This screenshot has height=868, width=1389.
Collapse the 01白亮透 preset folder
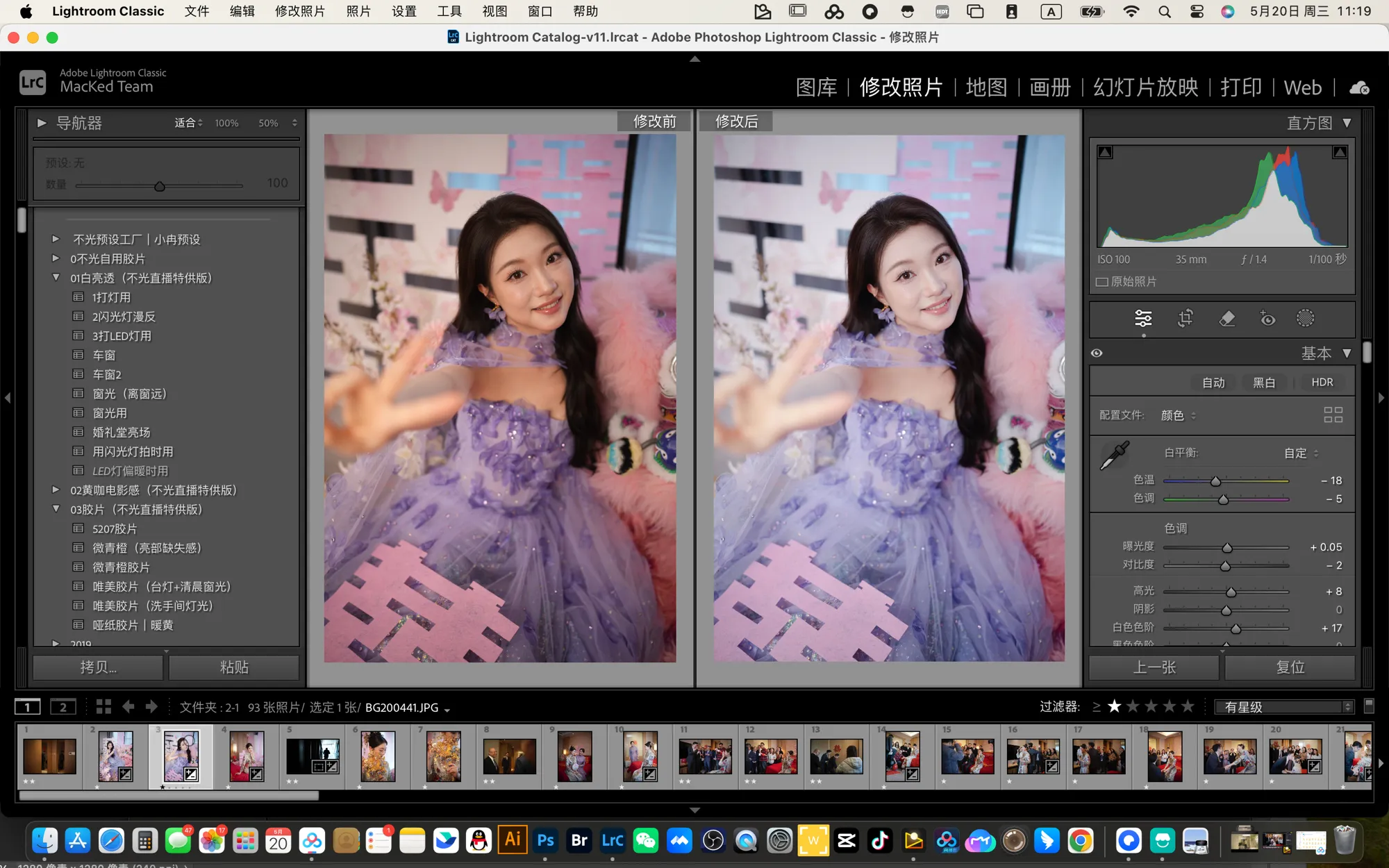[56, 277]
